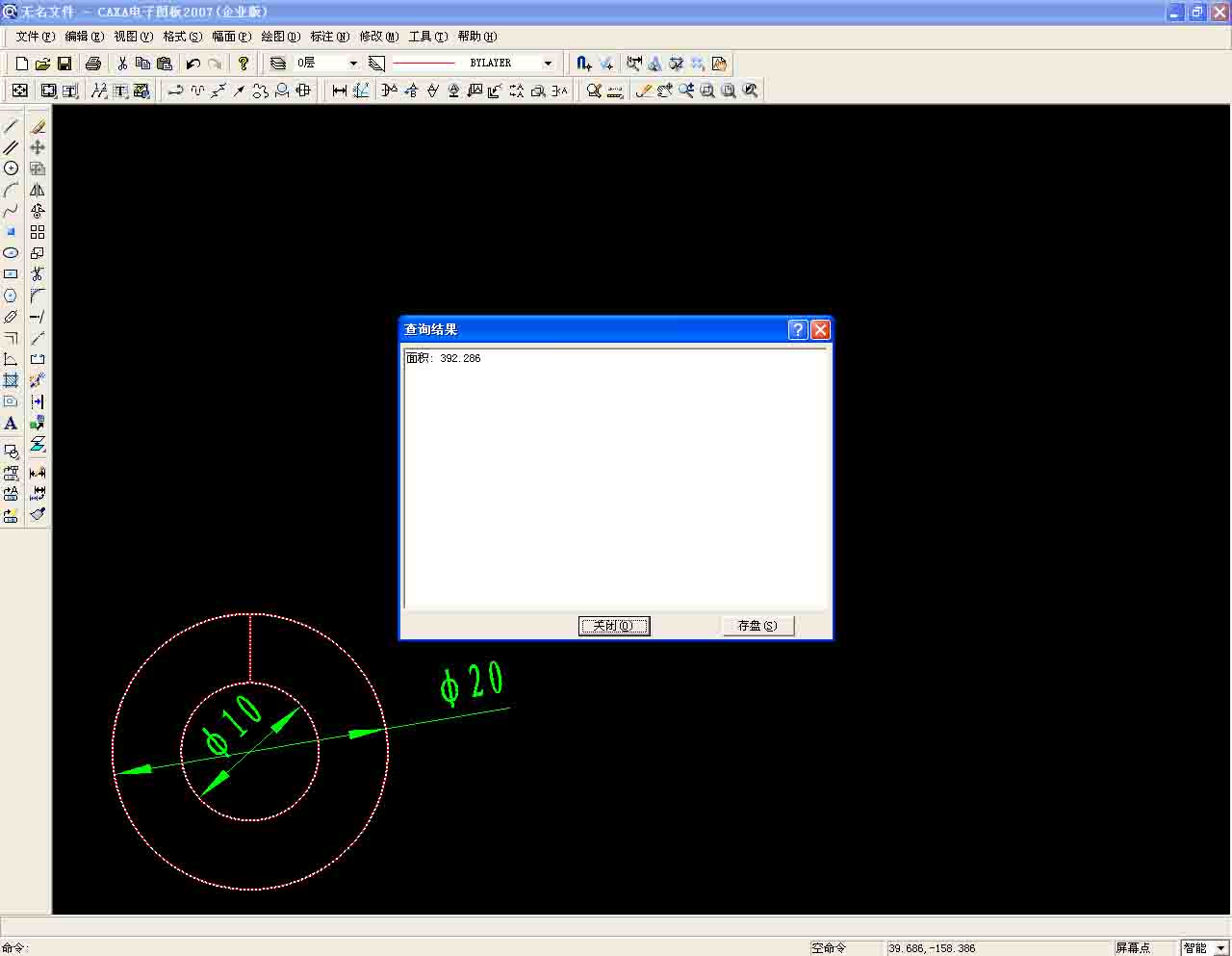Screen dimensions: 1232x956
Task: Select the Arc drawing tool
Action: point(11,190)
